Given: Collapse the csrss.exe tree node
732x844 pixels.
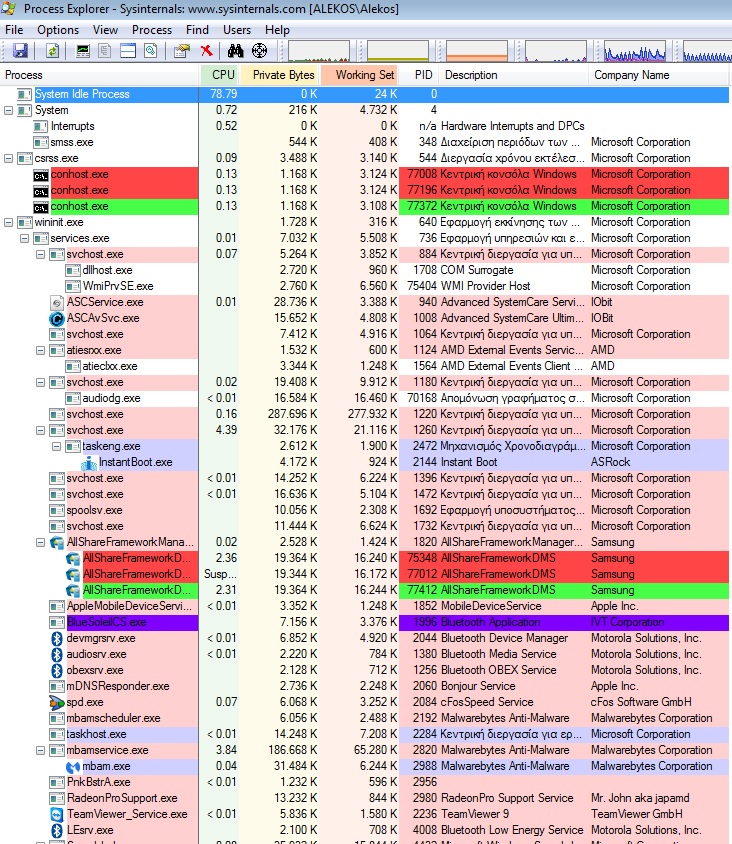Looking at the screenshot, I should pyautogui.click(x=8, y=158).
